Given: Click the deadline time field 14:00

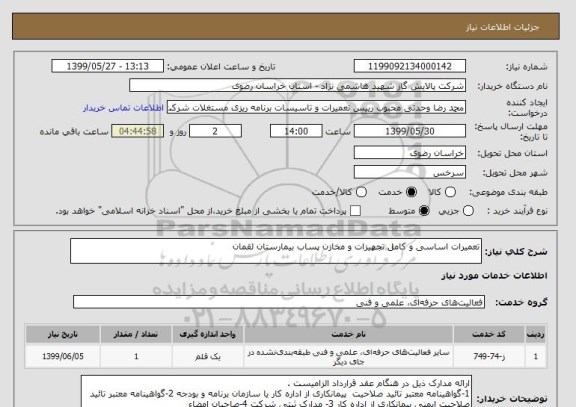Looking at the screenshot, I should coord(296,131).
